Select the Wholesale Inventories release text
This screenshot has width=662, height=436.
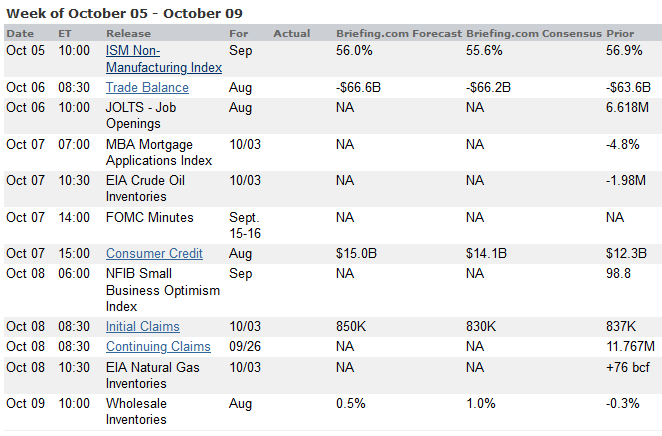tap(137, 412)
